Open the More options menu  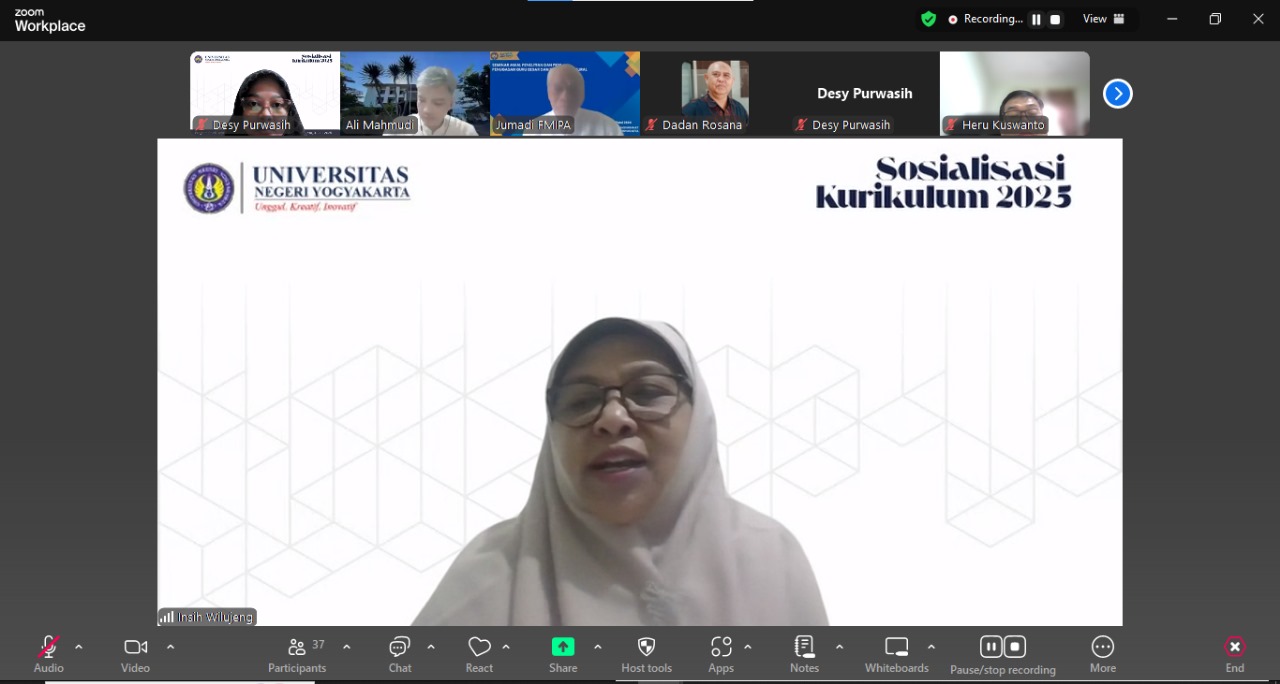pyautogui.click(x=1103, y=654)
